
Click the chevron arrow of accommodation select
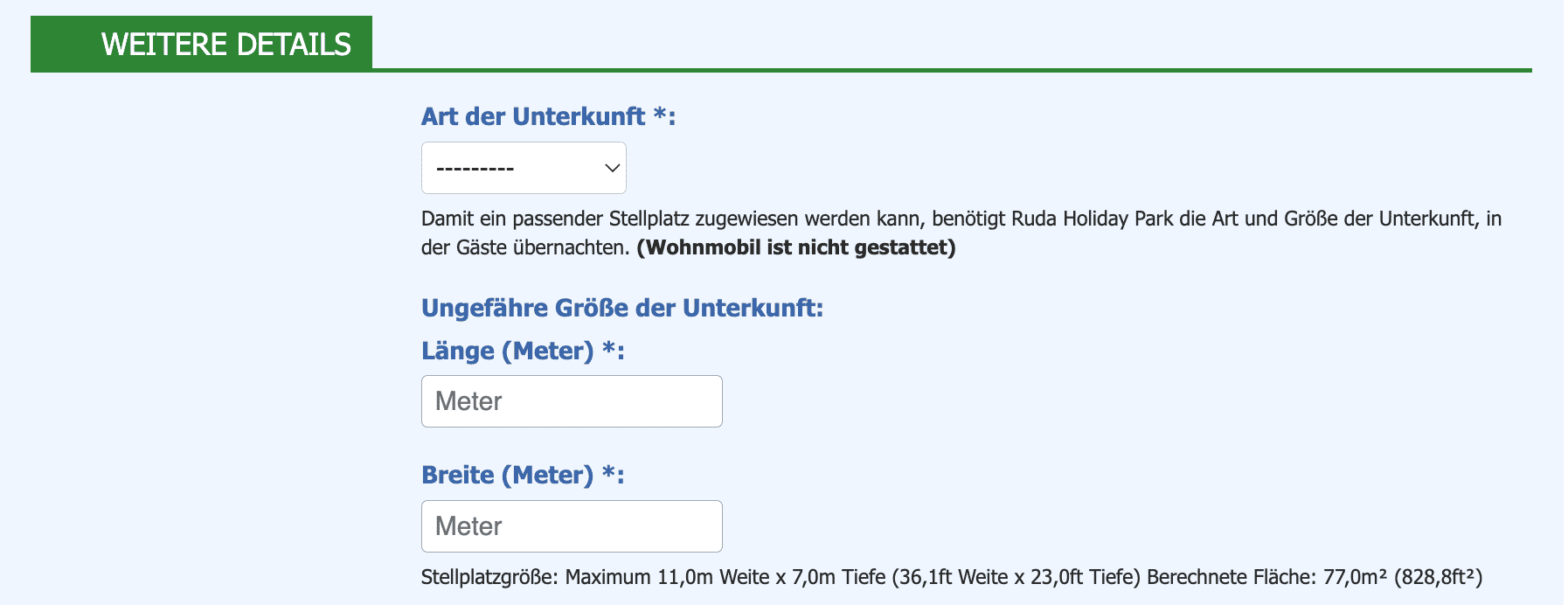(x=613, y=168)
